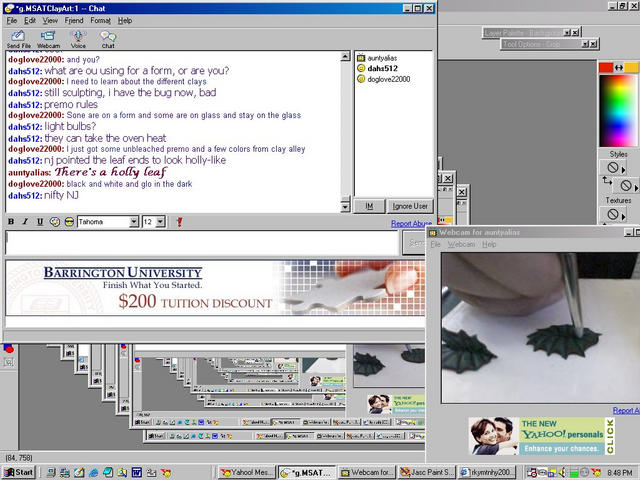This screenshot has width=640, height=480.
Task: Click the Windows Start button
Action: (x=19, y=472)
